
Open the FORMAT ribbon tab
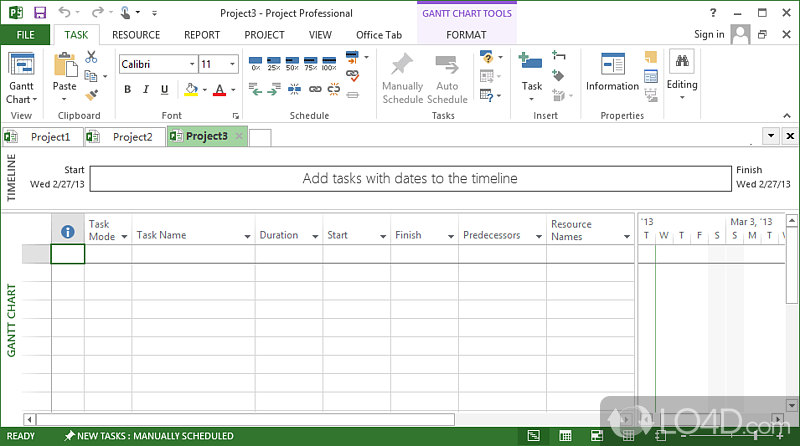(x=466, y=35)
